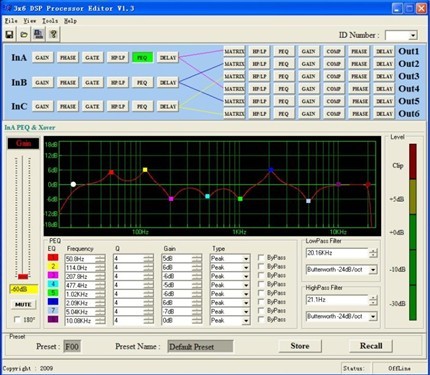430x375 pixels.
Task: Click the device connect computer toolbar icon
Action: [39, 34]
